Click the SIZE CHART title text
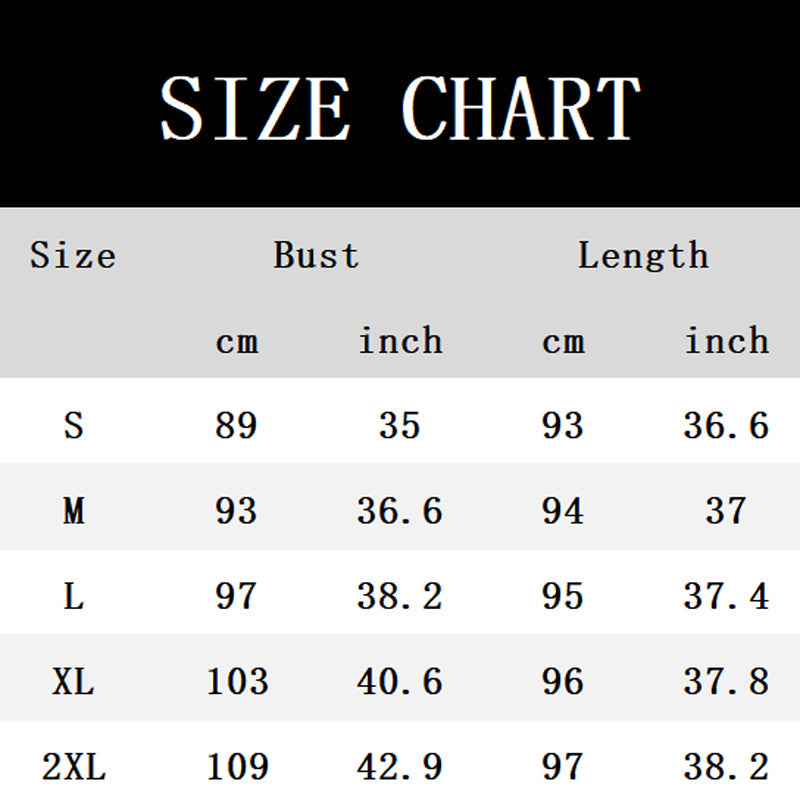The image size is (800, 800). 400,107
